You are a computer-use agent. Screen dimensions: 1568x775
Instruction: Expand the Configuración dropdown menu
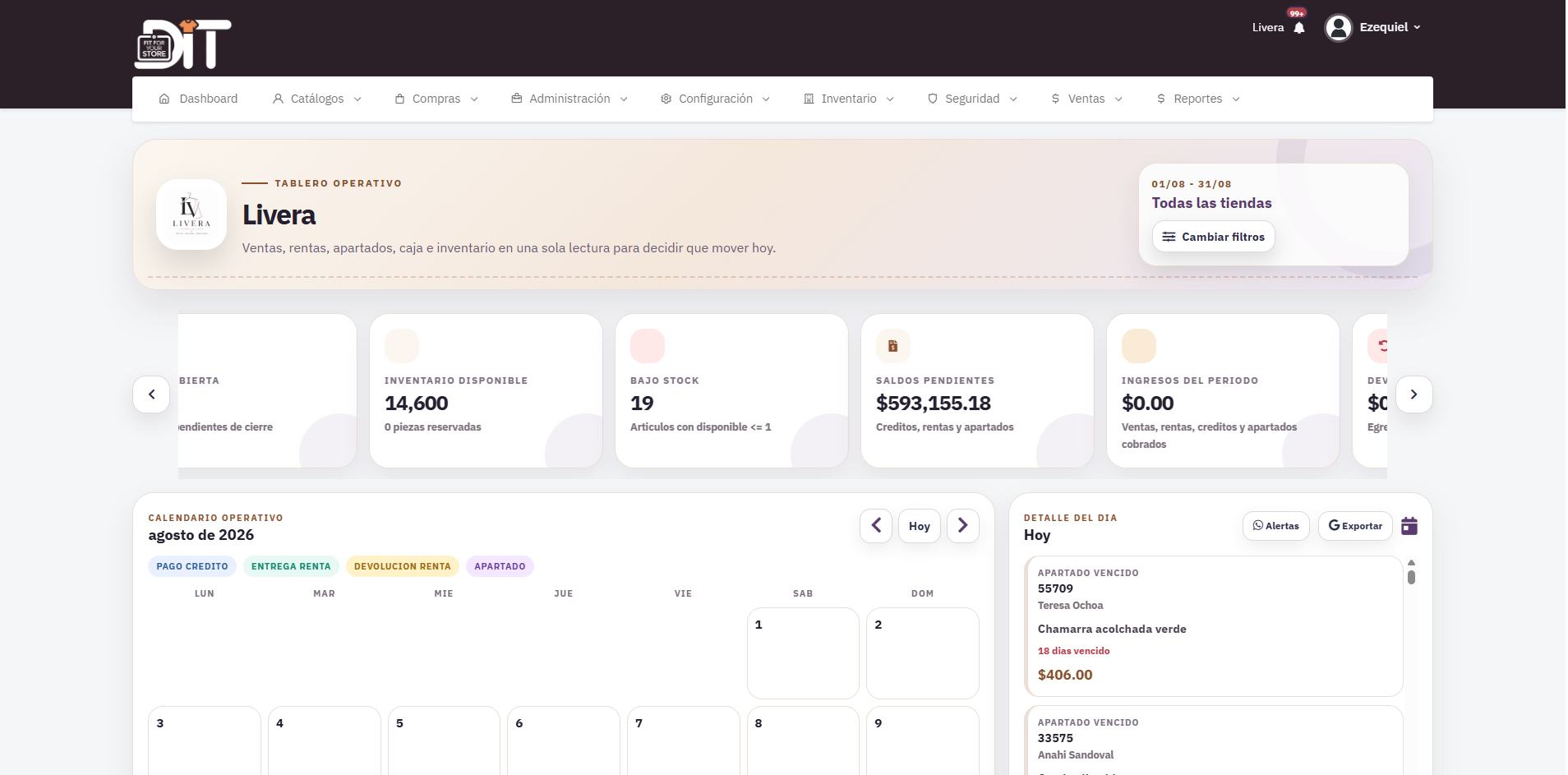point(716,99)
